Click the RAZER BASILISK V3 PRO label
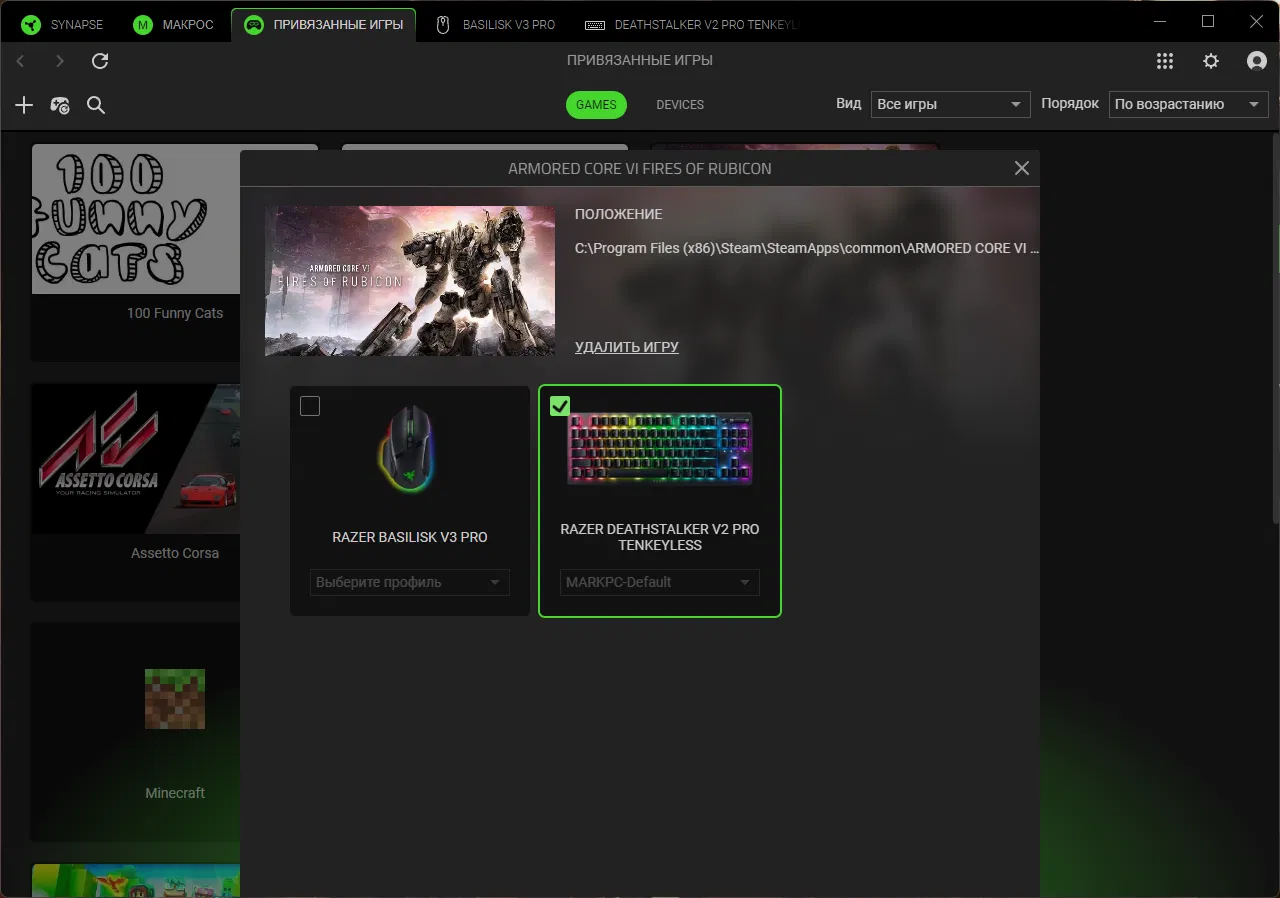This screenshot has height=898, width=1280. pyautogui.click(x=410, y=537)
